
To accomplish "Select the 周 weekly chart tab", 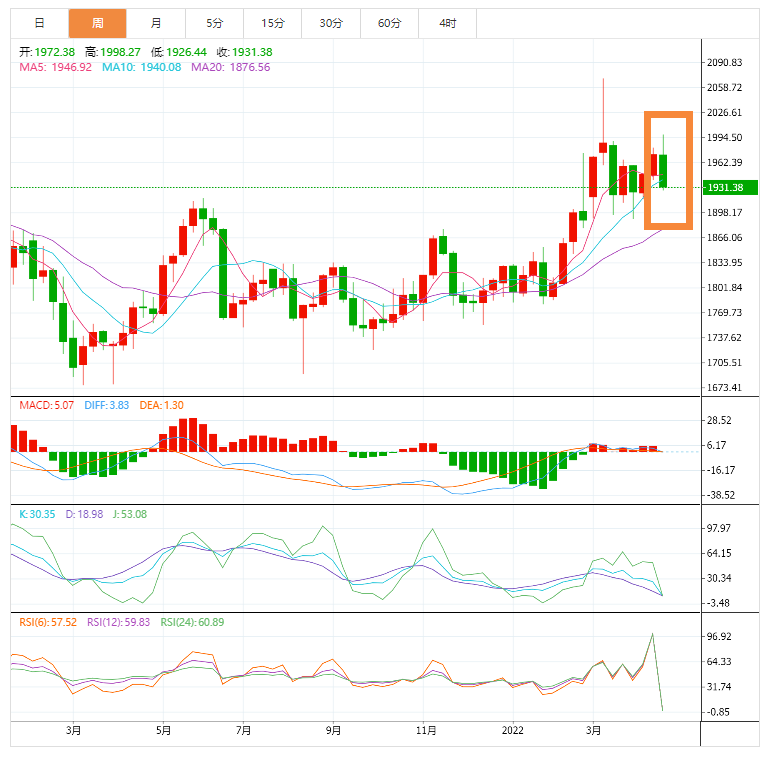I will click(98, 23).
